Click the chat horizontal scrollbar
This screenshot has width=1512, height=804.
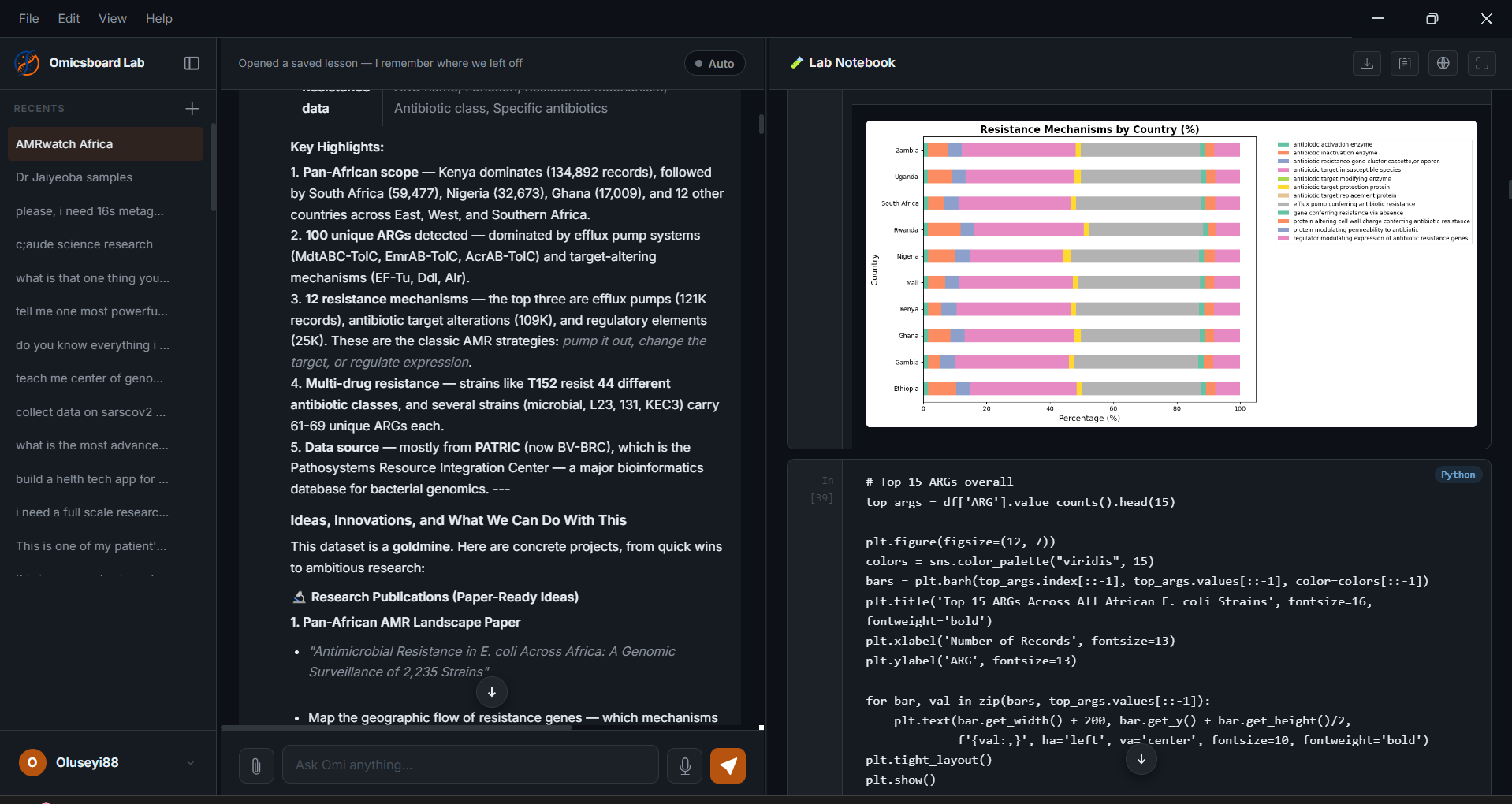[396, 728]
